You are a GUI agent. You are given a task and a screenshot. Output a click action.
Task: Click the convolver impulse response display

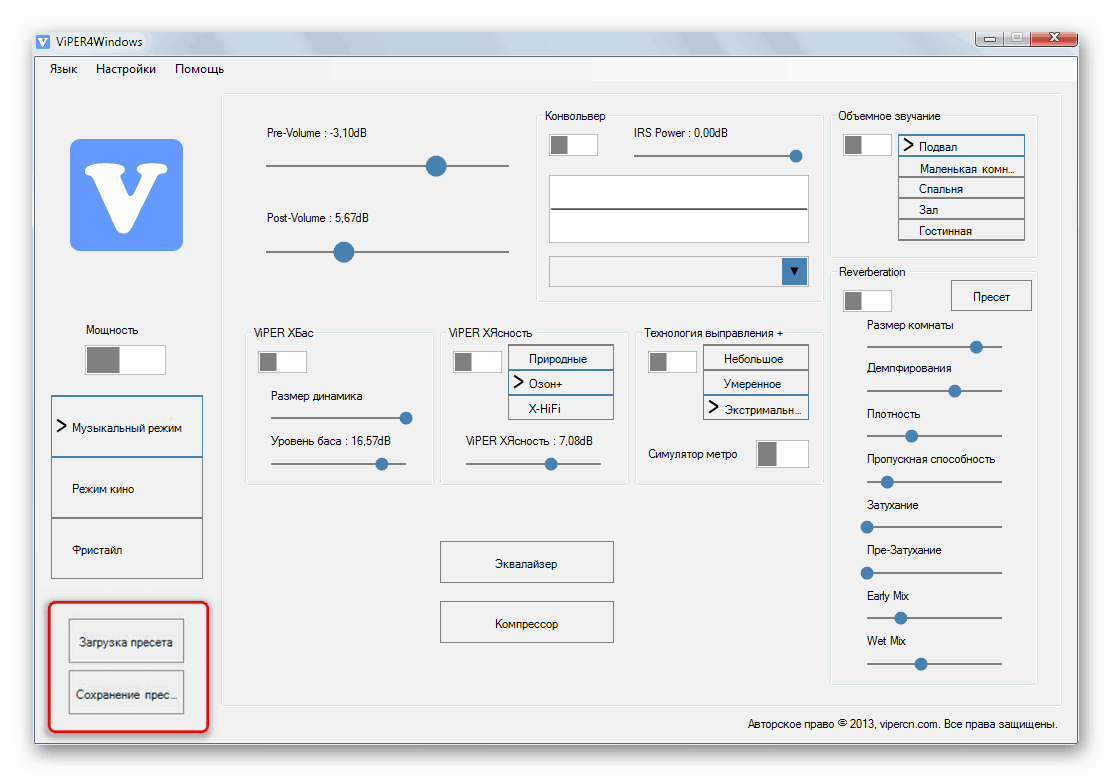point(679,209)
